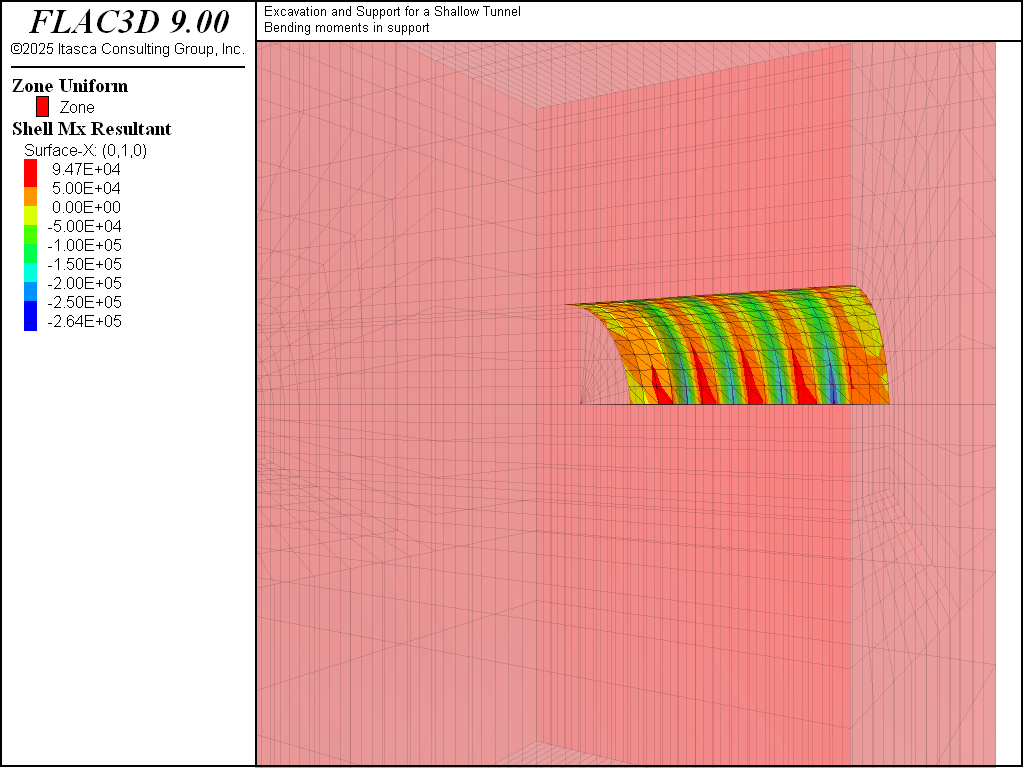
Task: Click the 'FLAC3D 9.00' title text
Action: [129, 22]
